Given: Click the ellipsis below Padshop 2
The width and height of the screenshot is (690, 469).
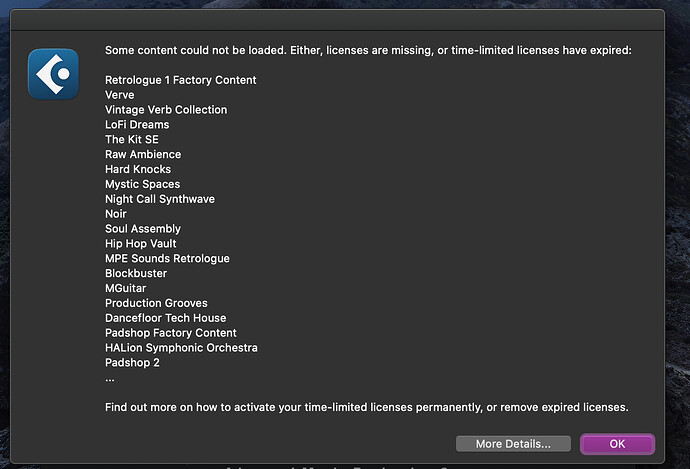Looking at the screenshot, I should (x=110, y=379).
